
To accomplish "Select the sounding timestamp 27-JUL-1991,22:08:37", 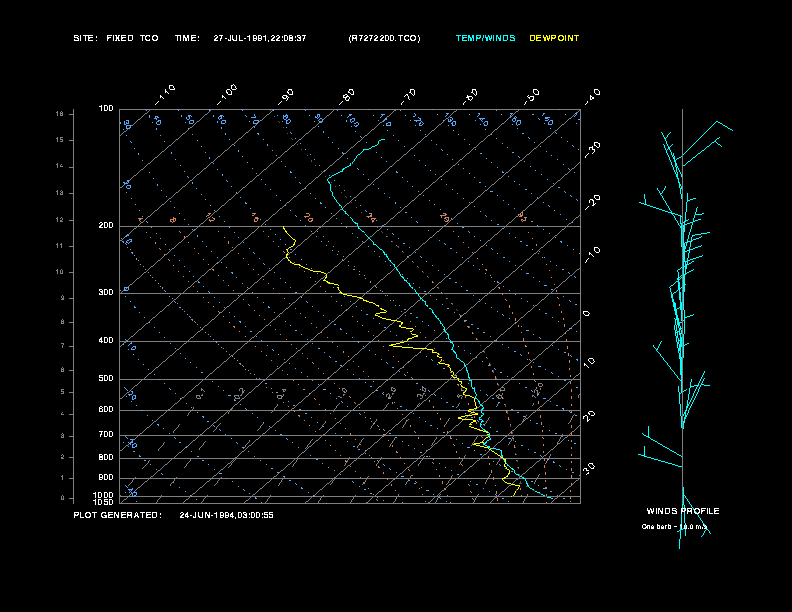I will pos(260,38).
